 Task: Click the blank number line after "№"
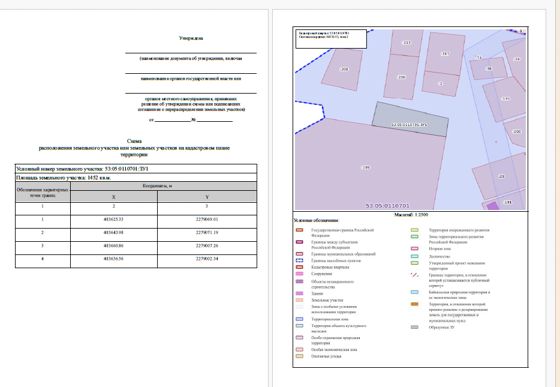pos(215,121)
